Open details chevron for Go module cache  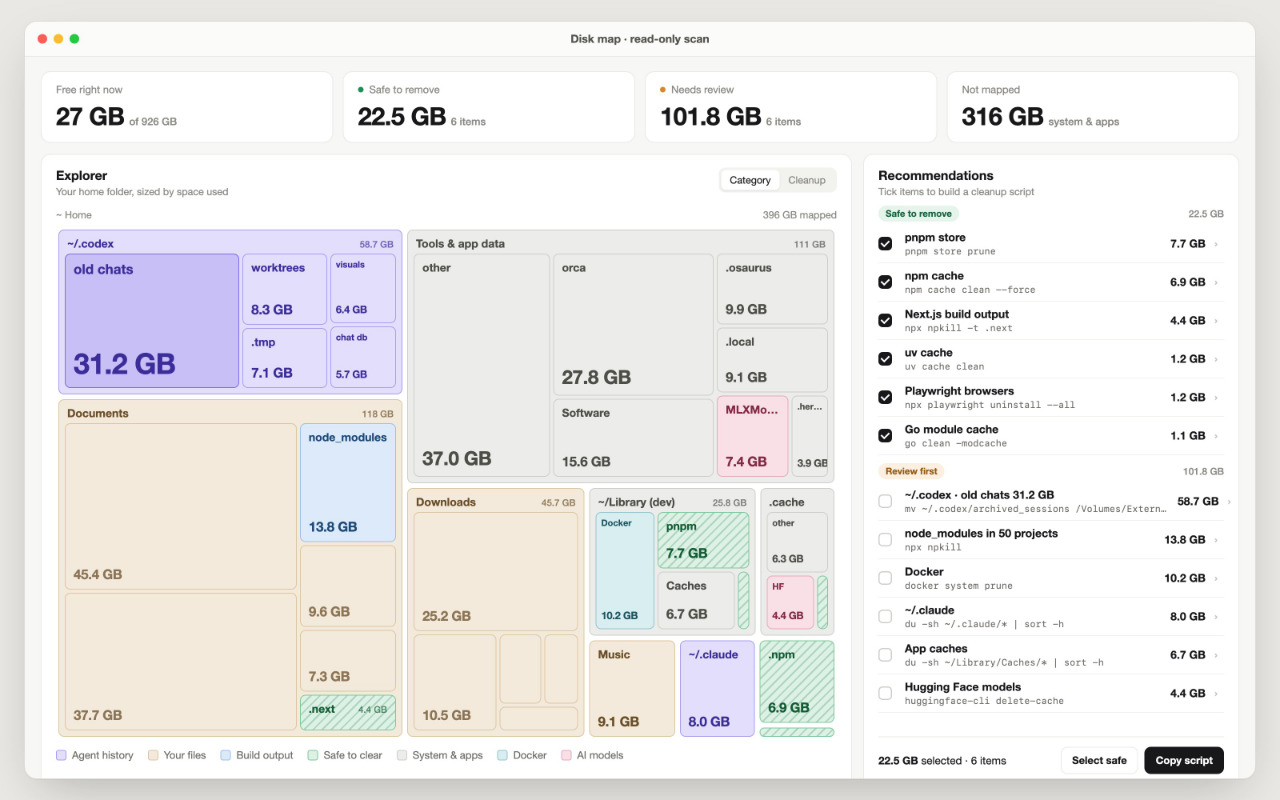pos(1217,436)
